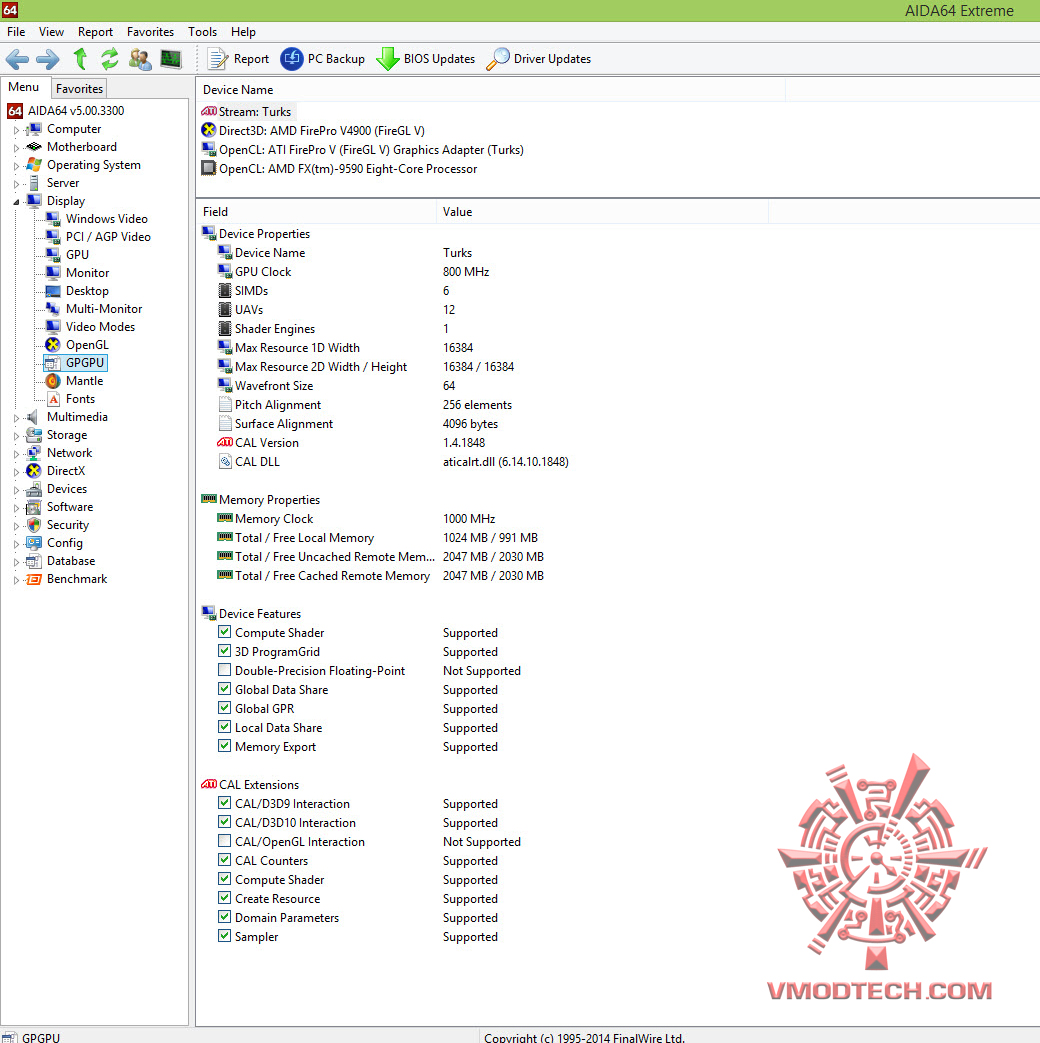The width and height of the screenshot is (1040, 1043).
Task: Click the Benchmark icon in tree
Action: tap(34, 579)
